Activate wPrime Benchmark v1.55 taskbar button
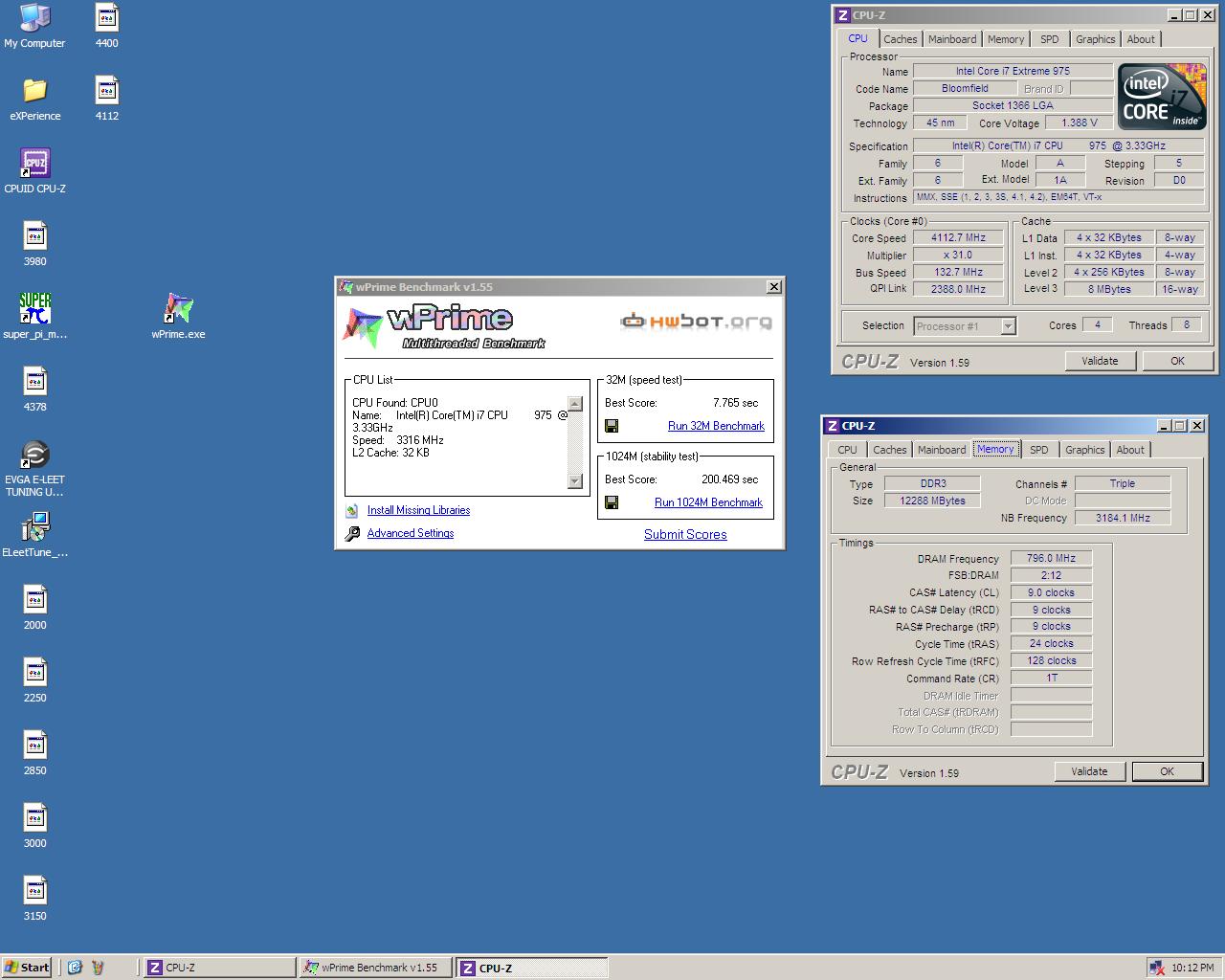Viewport: 1225px width, 980px height. point(374,968)
